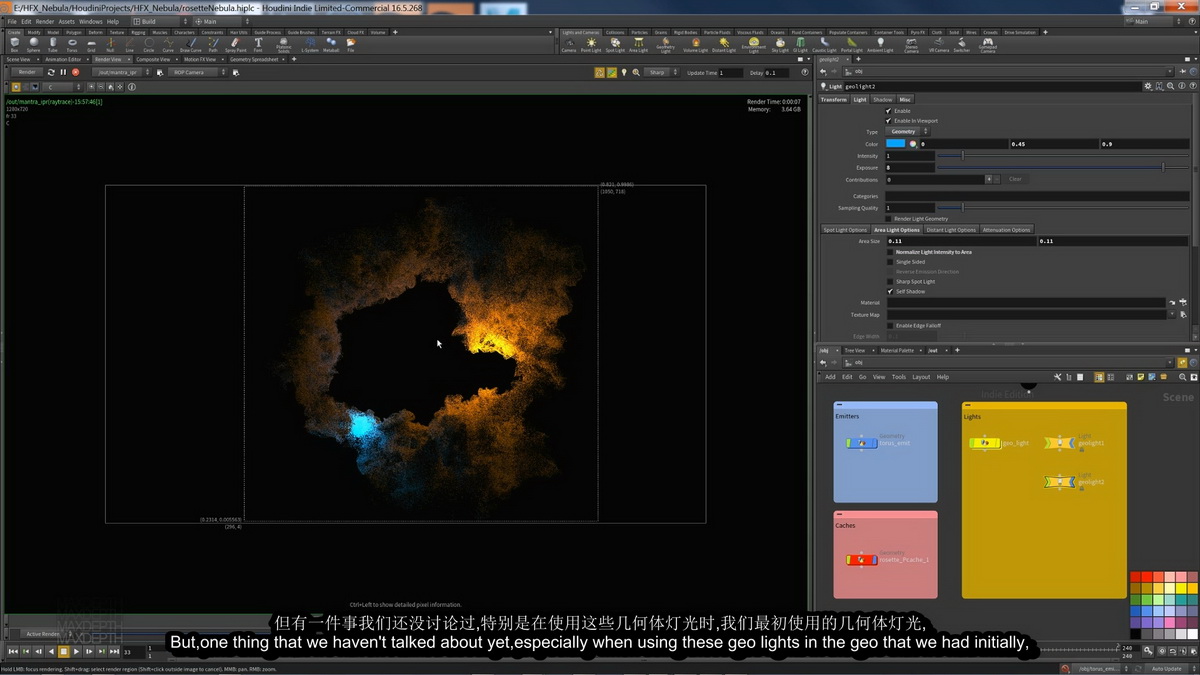Open the light Type Geometry dropdown
The height and width of the screenshot is (675, 1200).
click(x=908, y=132)
